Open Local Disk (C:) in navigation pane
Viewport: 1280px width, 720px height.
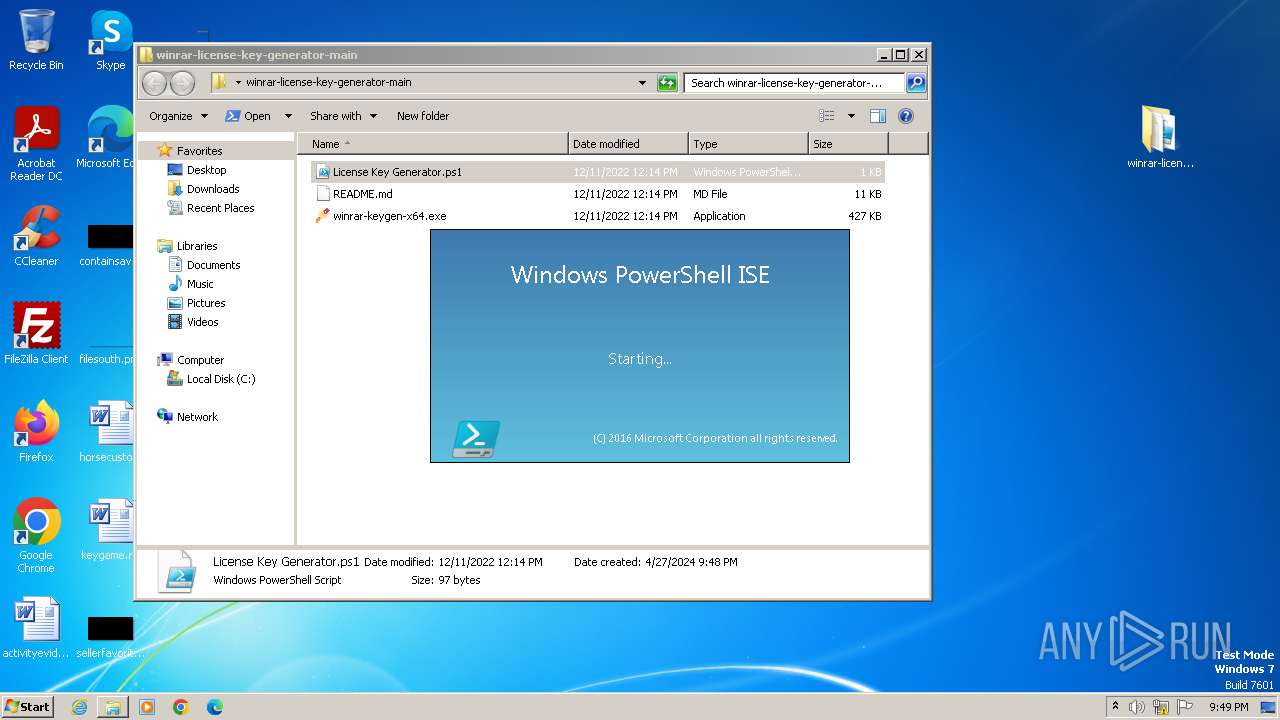[220, 379]
